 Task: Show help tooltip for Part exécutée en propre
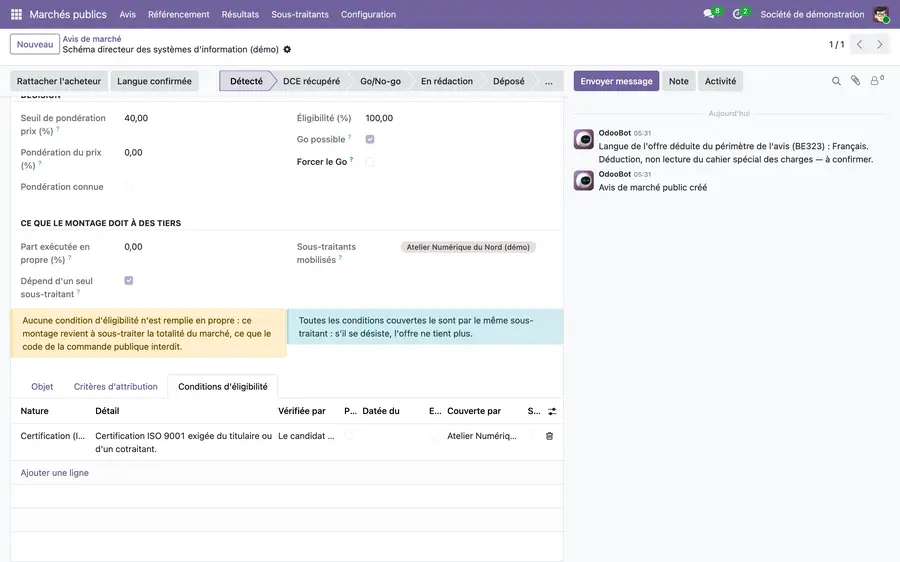[69, 258]
